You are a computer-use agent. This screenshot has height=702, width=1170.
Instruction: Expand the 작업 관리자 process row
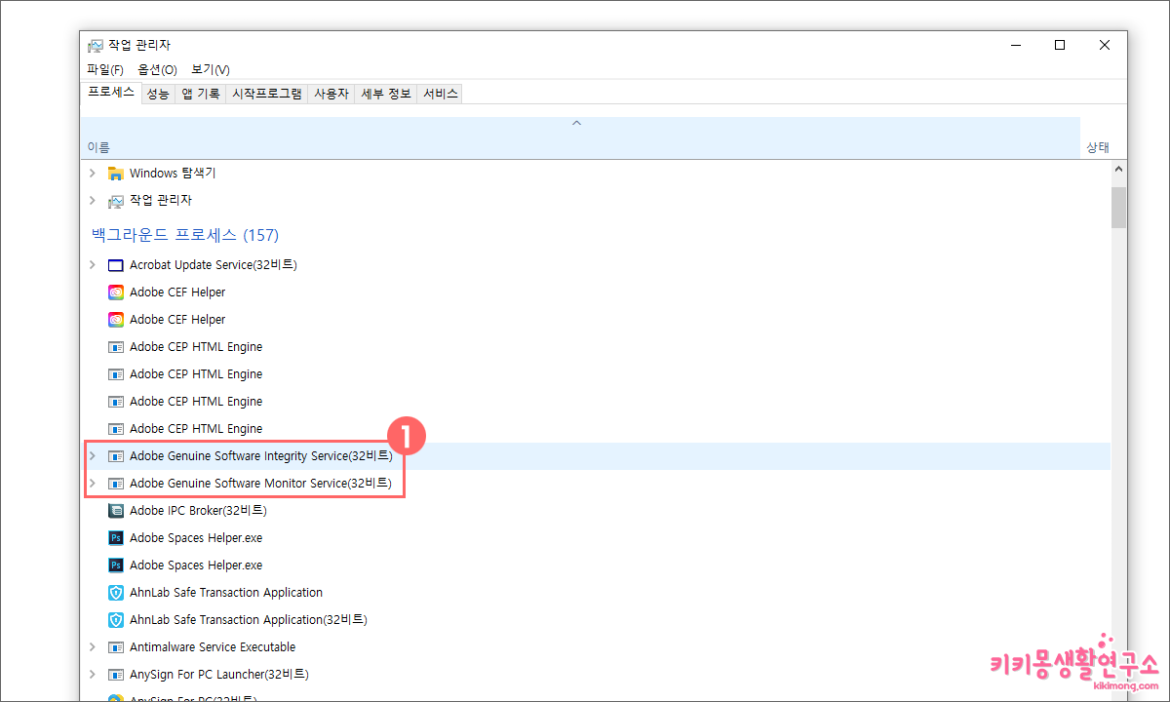pyautogui.click(x=93, y=201)
